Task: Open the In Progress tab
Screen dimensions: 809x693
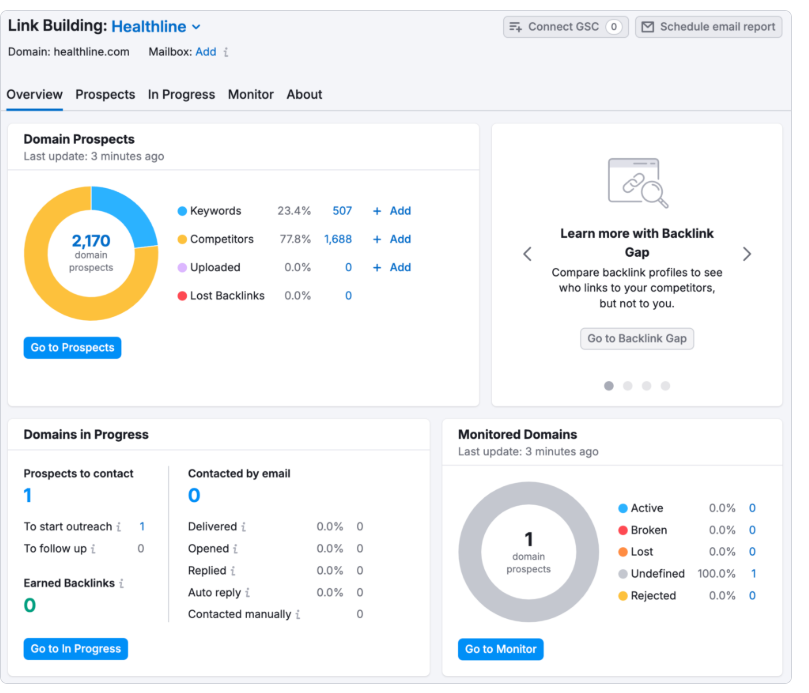Action: tap(182, 94)
